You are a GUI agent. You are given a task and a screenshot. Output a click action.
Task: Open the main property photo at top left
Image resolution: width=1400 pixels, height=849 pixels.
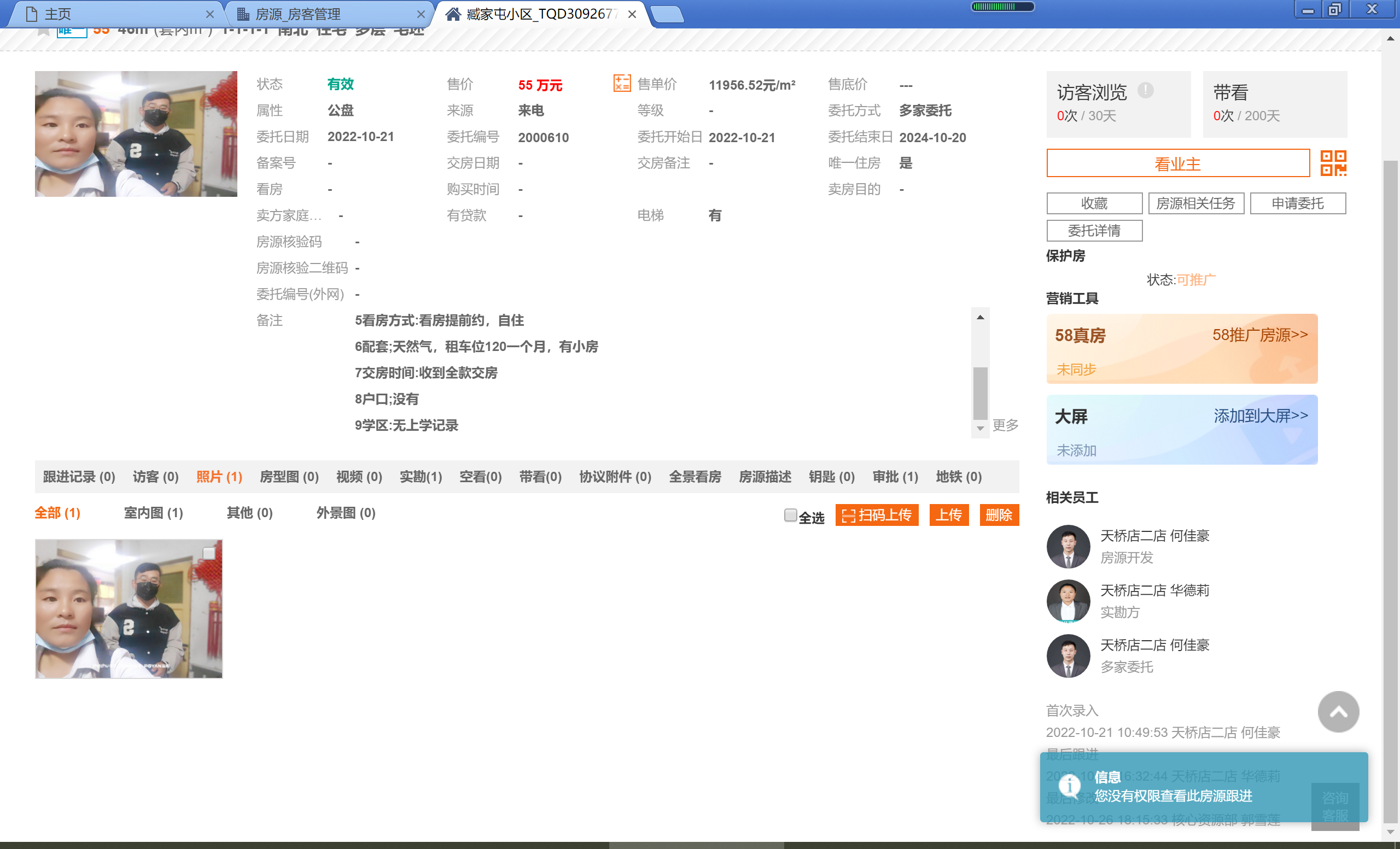(136, 133)
